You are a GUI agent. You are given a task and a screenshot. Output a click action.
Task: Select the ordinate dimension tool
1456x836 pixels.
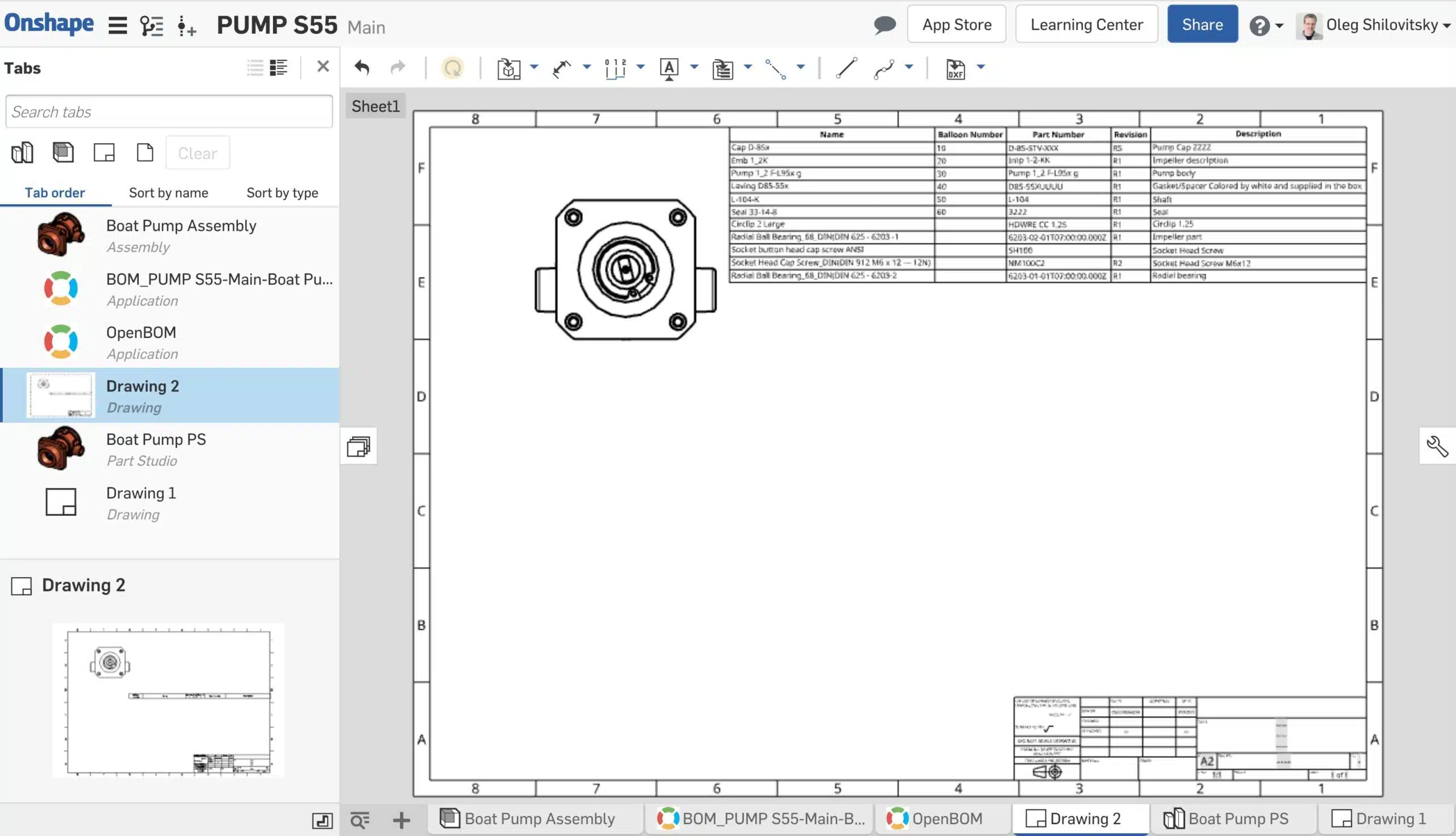[x=615, y=68]
